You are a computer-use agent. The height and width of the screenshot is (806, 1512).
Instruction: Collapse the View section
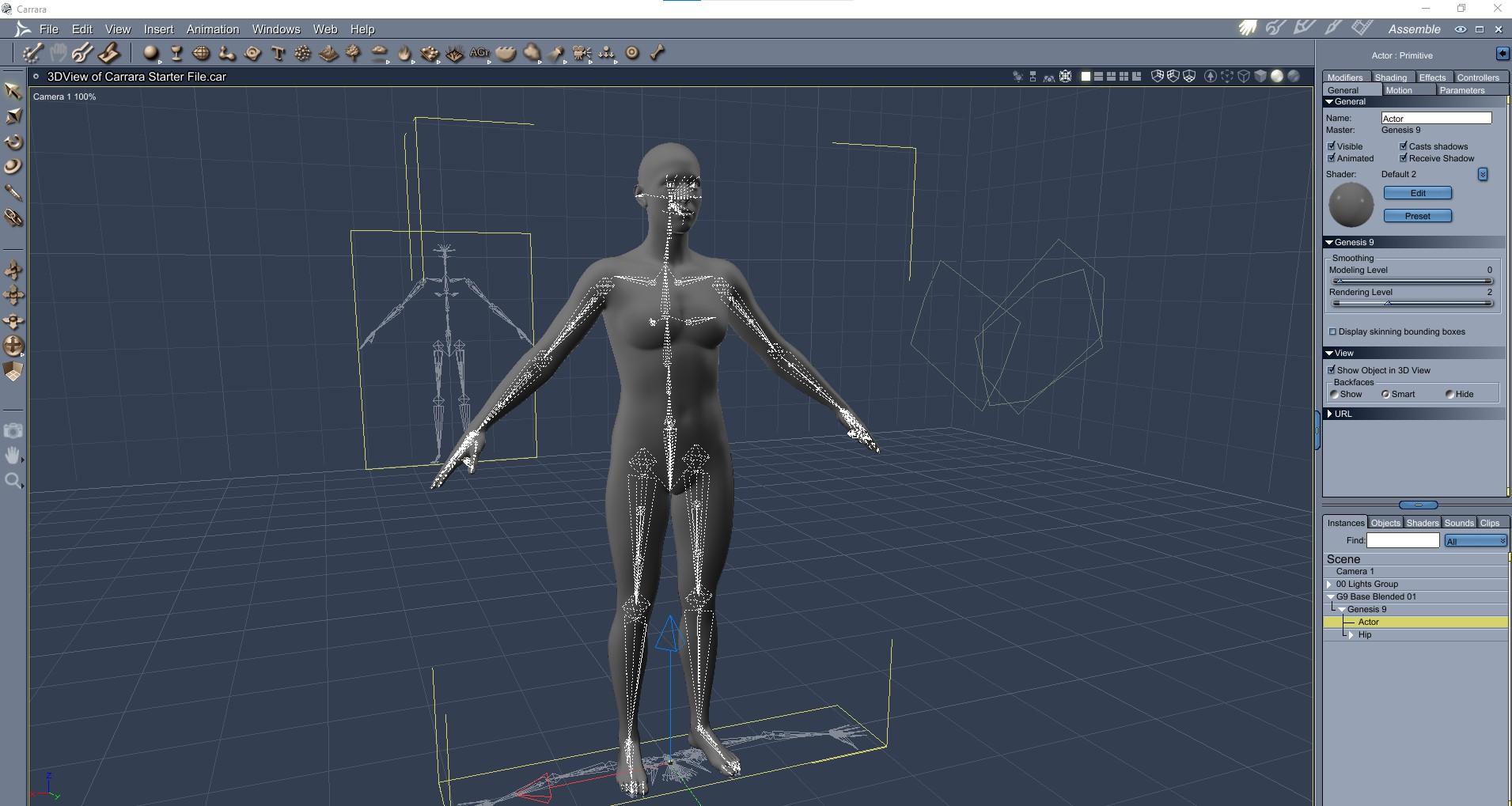click(x=1329, y=353)
